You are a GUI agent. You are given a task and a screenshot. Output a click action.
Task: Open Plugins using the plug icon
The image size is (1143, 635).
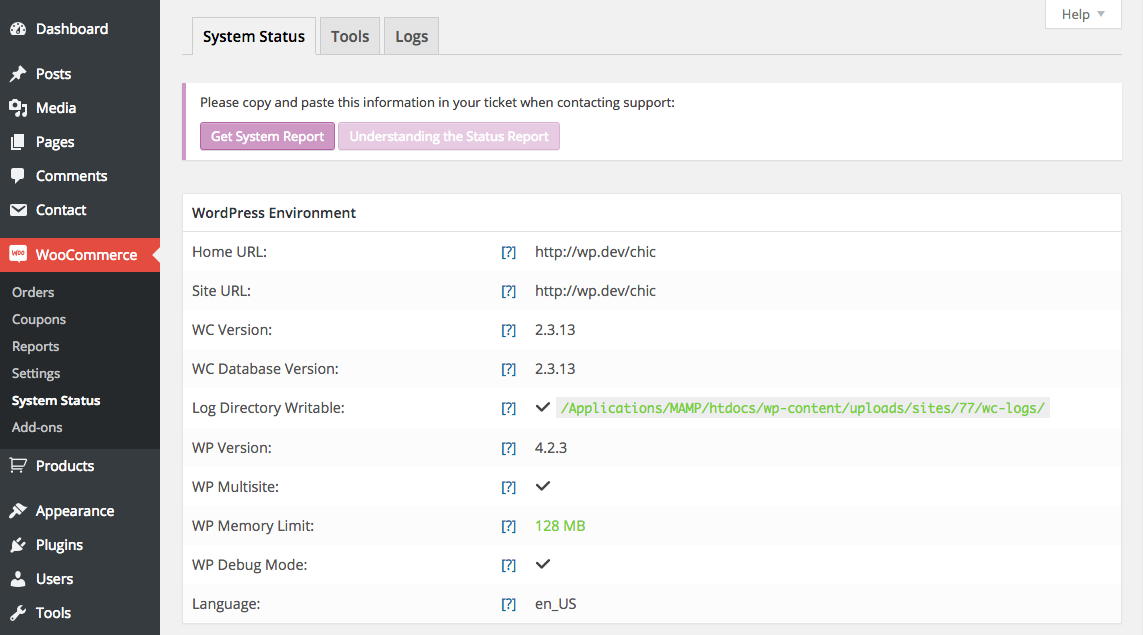coord(18,544)
